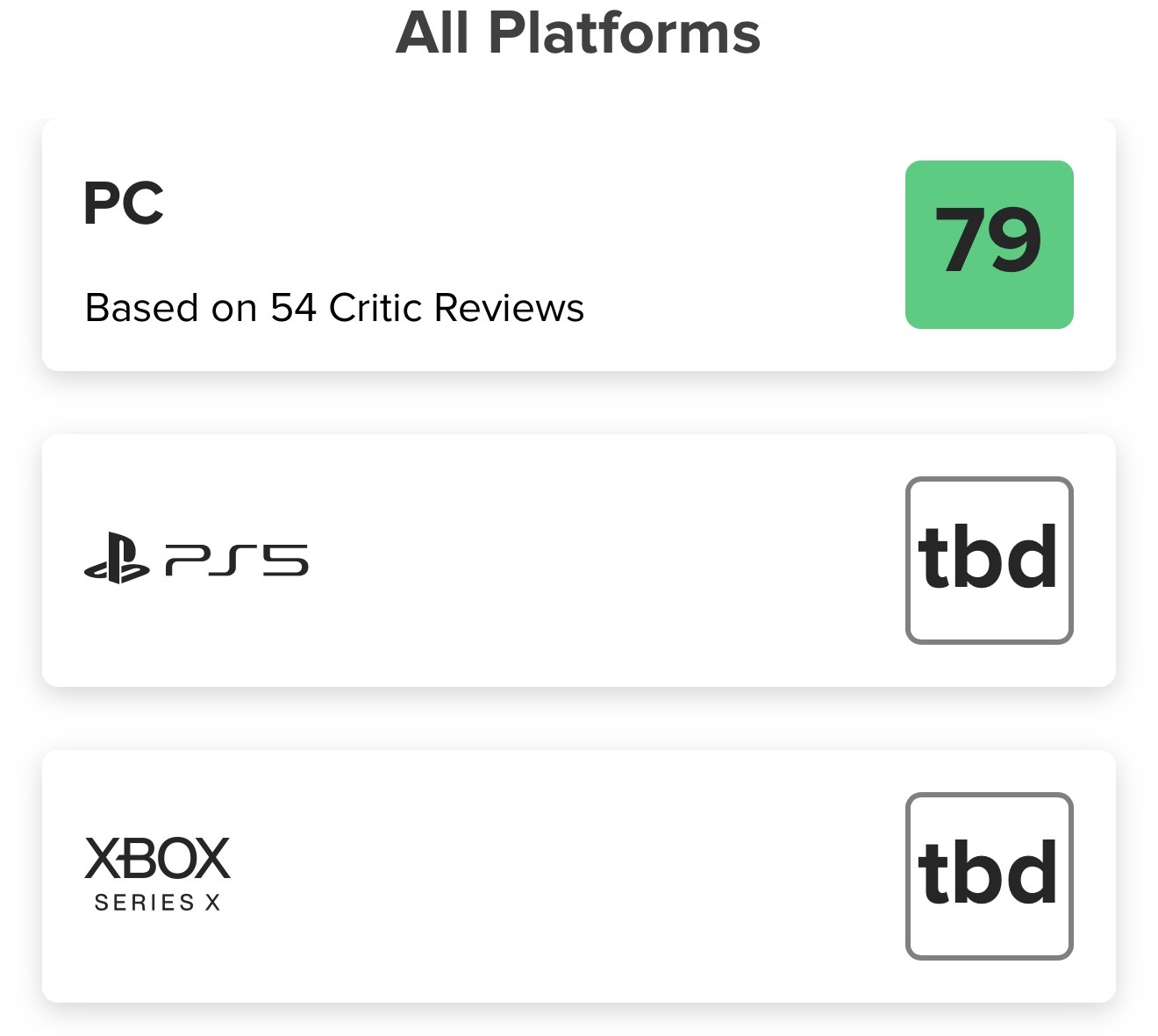Image resolution: width=1158 pixels, height=1036 pixels.
Task: Click empty middle area of PS5 card
Action: (597, 560)
